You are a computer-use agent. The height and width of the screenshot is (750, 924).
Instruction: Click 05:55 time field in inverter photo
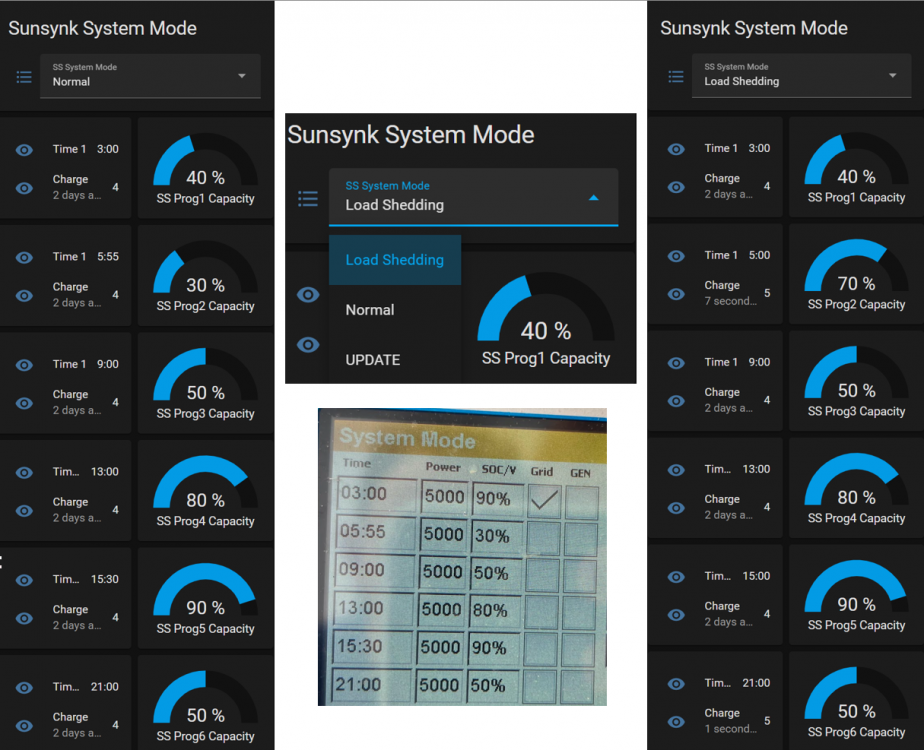point(376,533)
